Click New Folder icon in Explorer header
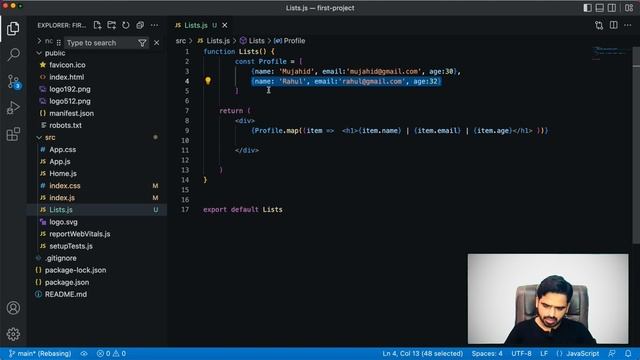The image size is (640, 360). 111,25
